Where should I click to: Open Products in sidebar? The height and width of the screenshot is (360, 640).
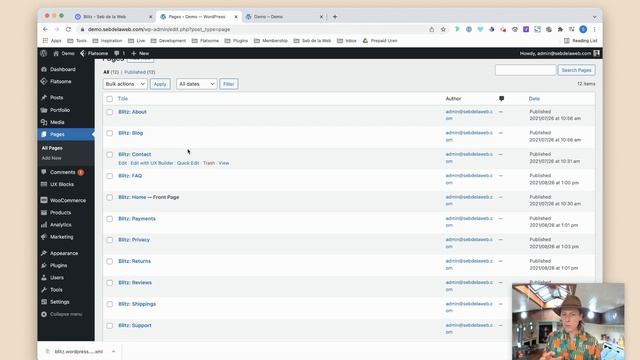tap(60, 213)
